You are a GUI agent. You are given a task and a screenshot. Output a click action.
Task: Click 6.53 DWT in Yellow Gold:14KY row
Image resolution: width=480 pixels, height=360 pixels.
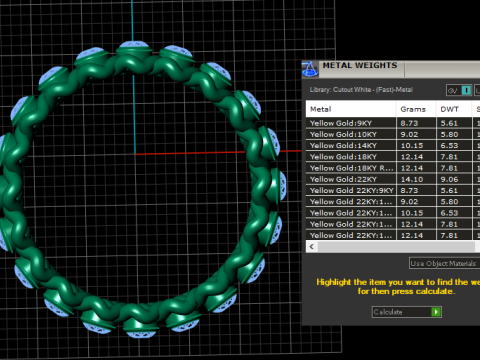point(449,145)
